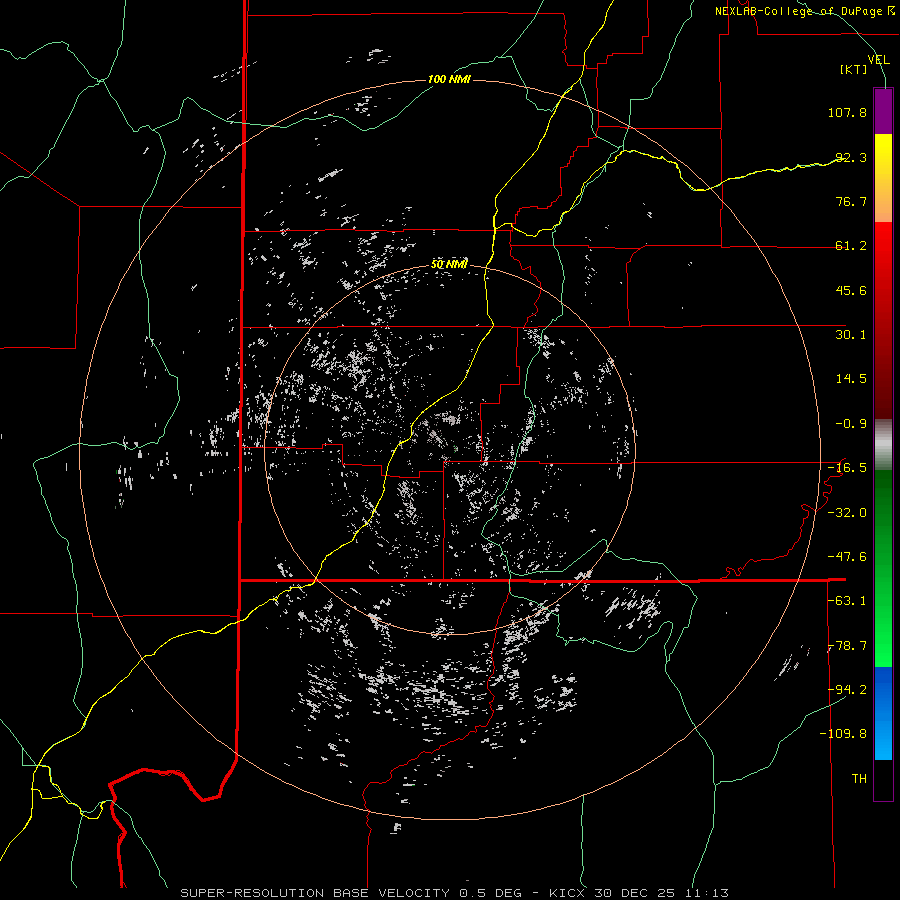Click the NEXLAB-College of DuPage credit text
The image size is (900, 900).
(805, 11)
